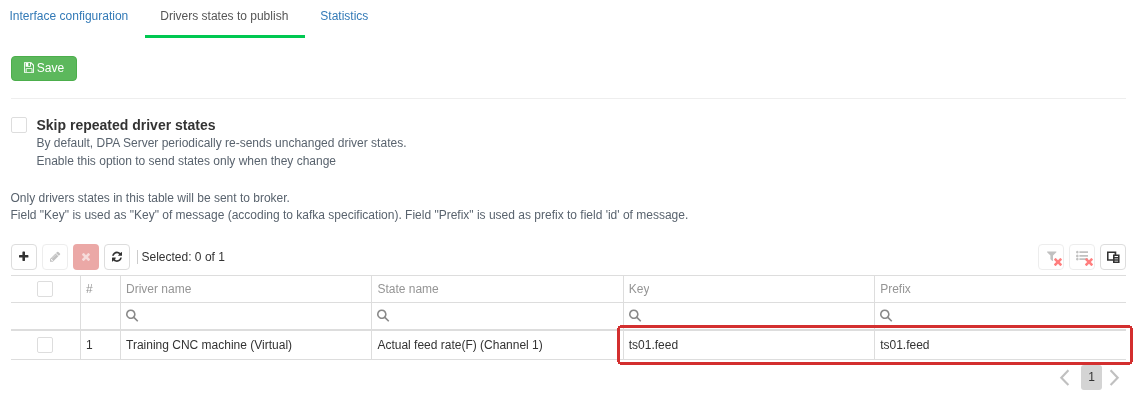Screen dimensions: 1142x402
Task: Clear filters using funnel icon
Action: coord(1051,256)
